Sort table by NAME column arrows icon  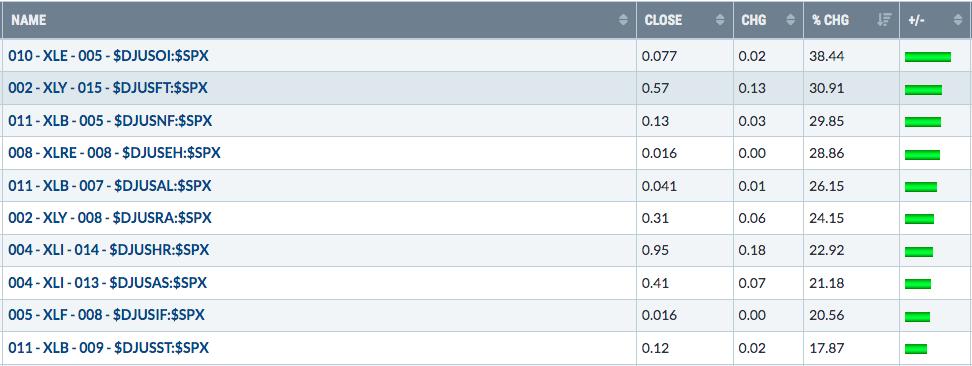(623, 20)
